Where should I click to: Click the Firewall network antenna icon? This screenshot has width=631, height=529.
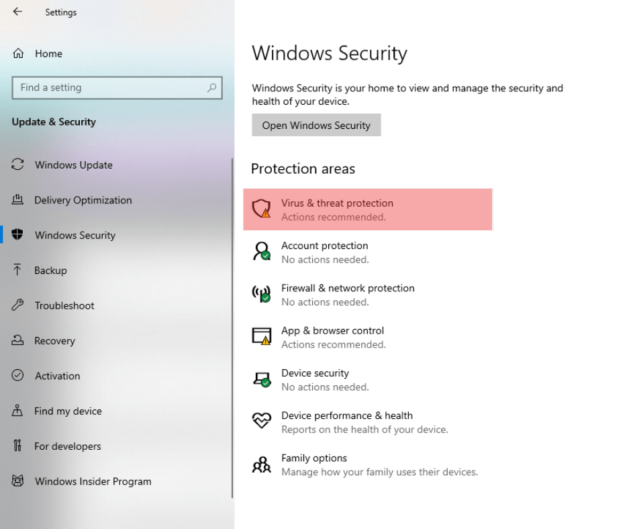pos(261,294)
